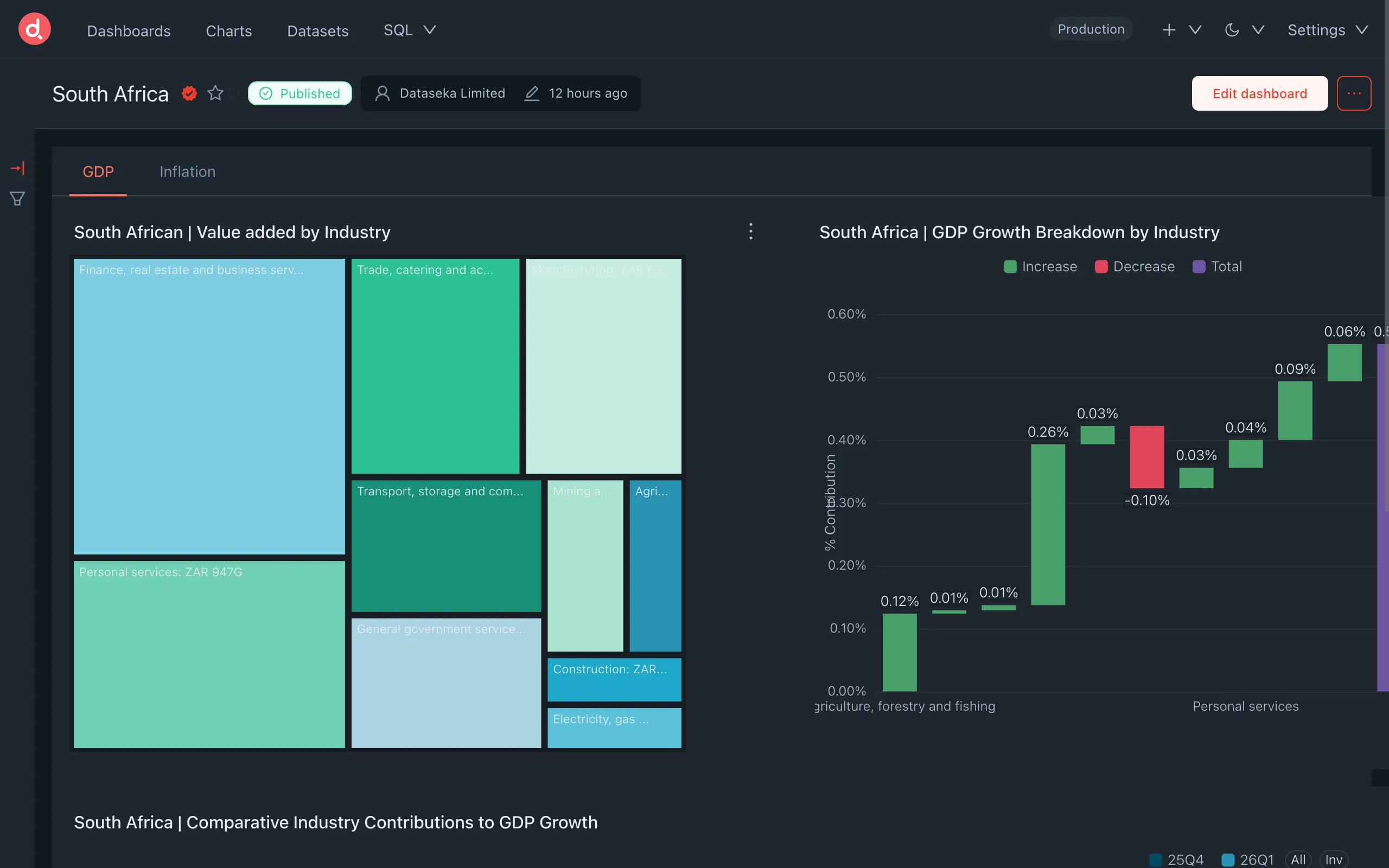Open the Dashboards menu item
The width and height of the screenshot is (1389, 868).
tap(129, 30)
